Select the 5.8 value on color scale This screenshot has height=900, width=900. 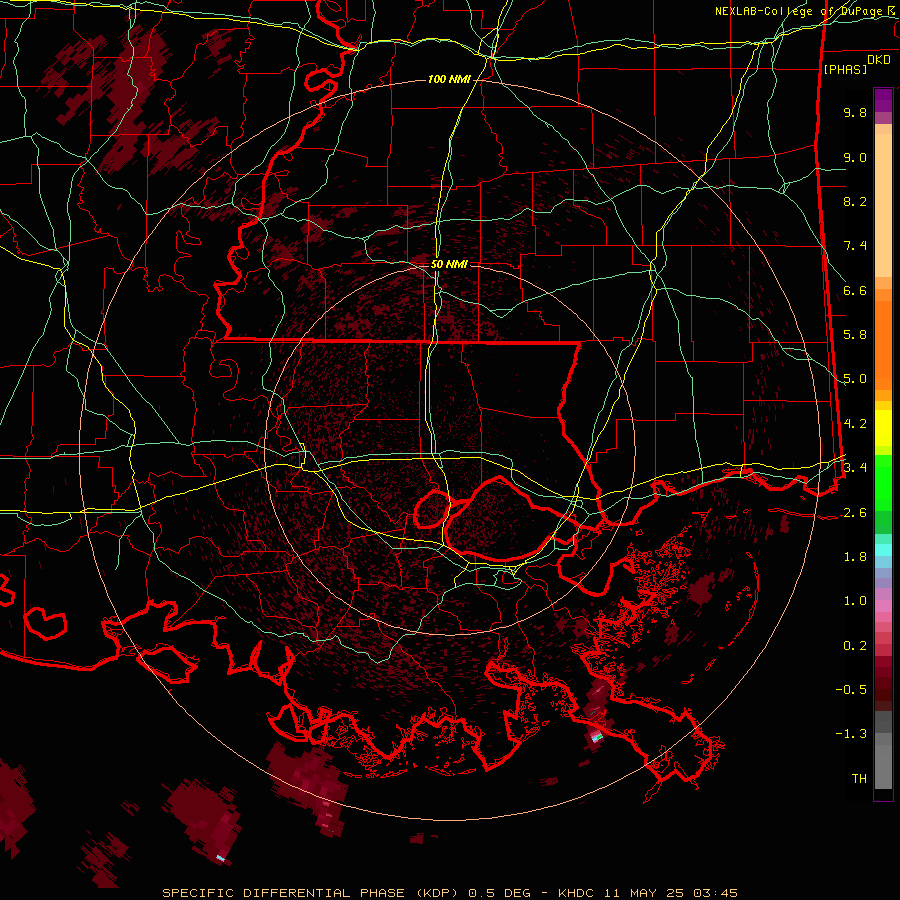click(x=855, y=335)
